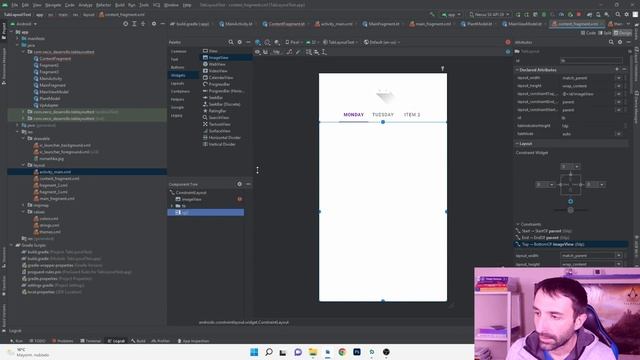Open Terminal tool window tab

click(x=91, y=341)
